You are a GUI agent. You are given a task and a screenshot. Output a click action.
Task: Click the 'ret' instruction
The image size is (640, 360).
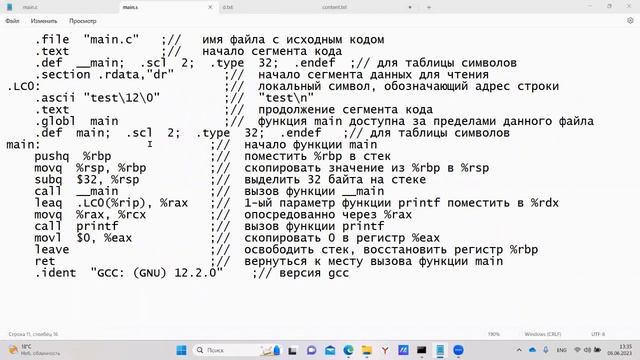click(44, 261)
